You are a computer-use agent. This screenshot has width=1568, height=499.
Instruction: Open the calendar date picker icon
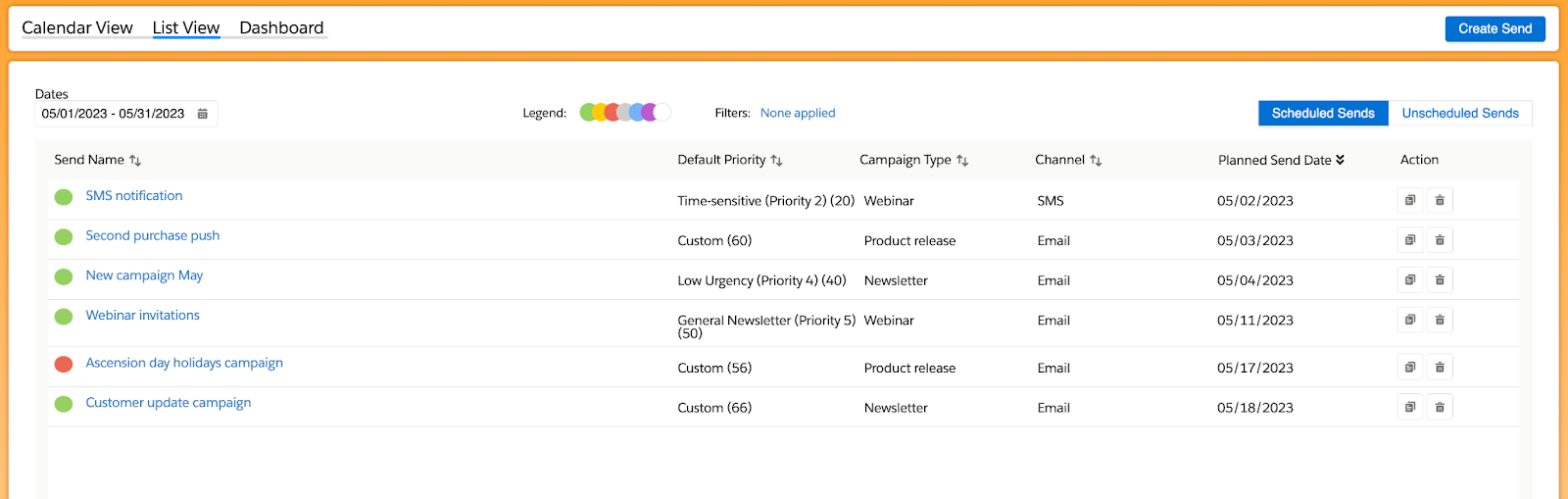point(203,114)
